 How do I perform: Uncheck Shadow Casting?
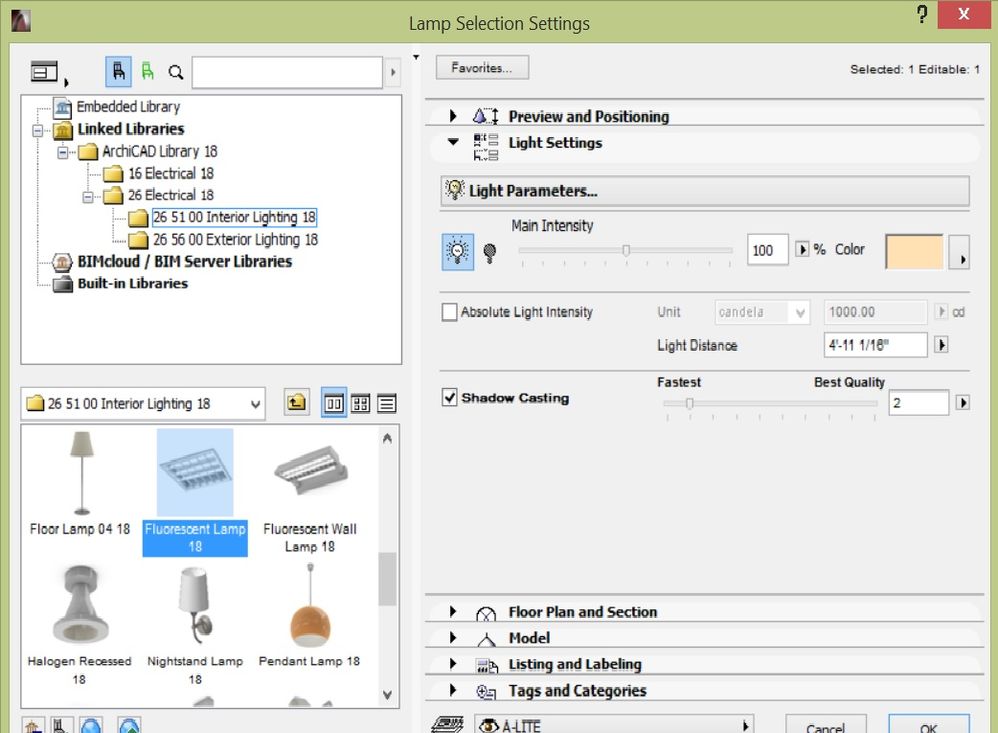click(449, 398)
